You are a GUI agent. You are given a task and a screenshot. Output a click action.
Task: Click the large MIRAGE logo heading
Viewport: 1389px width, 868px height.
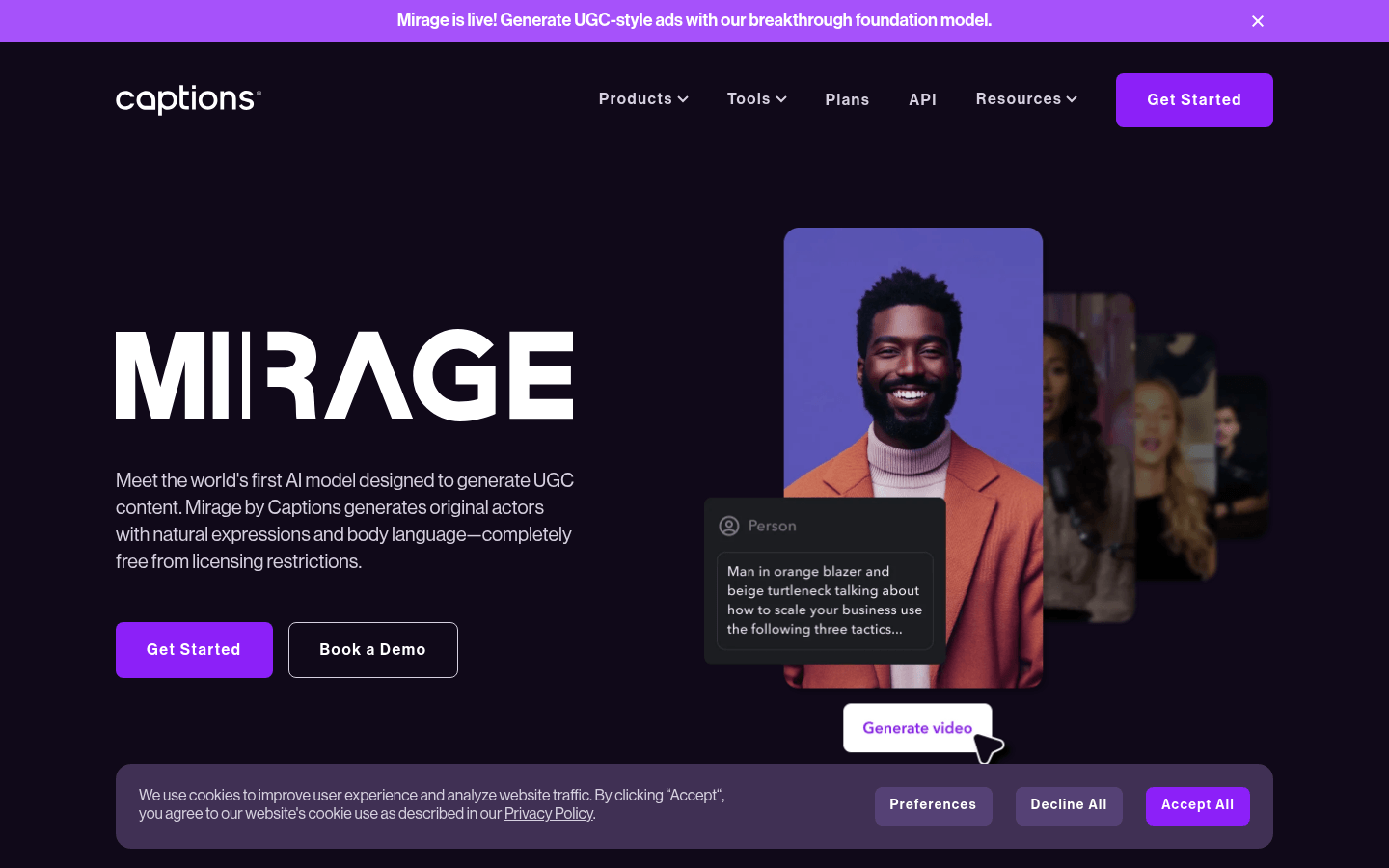click(x=344, y=375)
